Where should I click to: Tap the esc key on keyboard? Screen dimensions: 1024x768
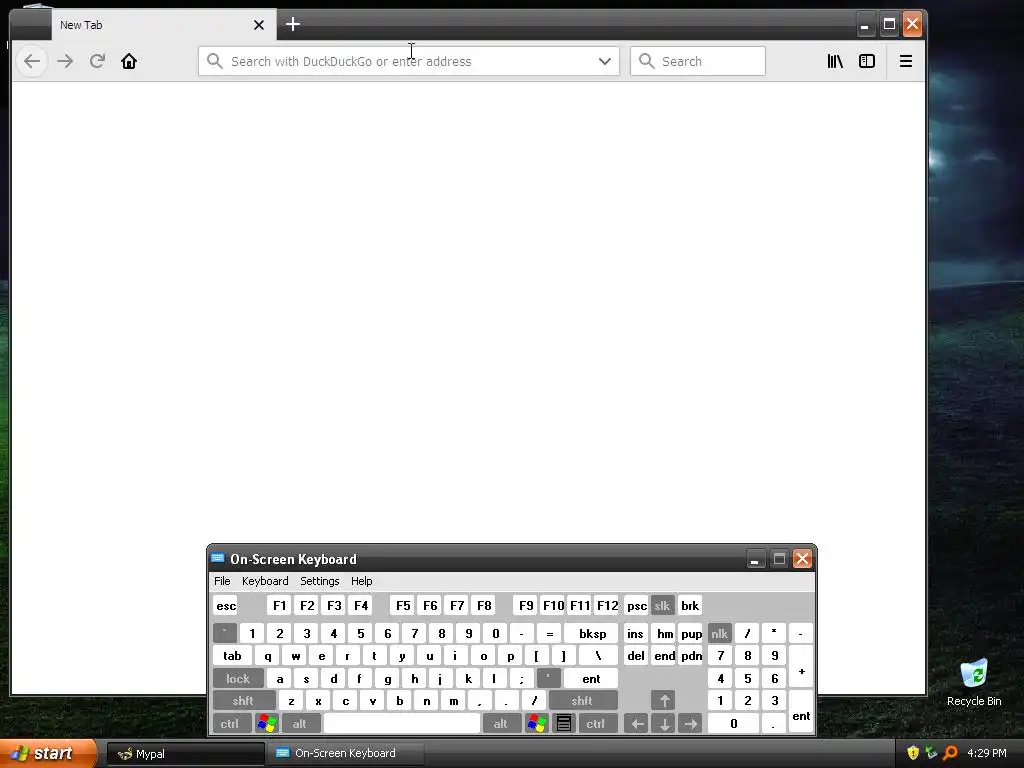point(226,605)
